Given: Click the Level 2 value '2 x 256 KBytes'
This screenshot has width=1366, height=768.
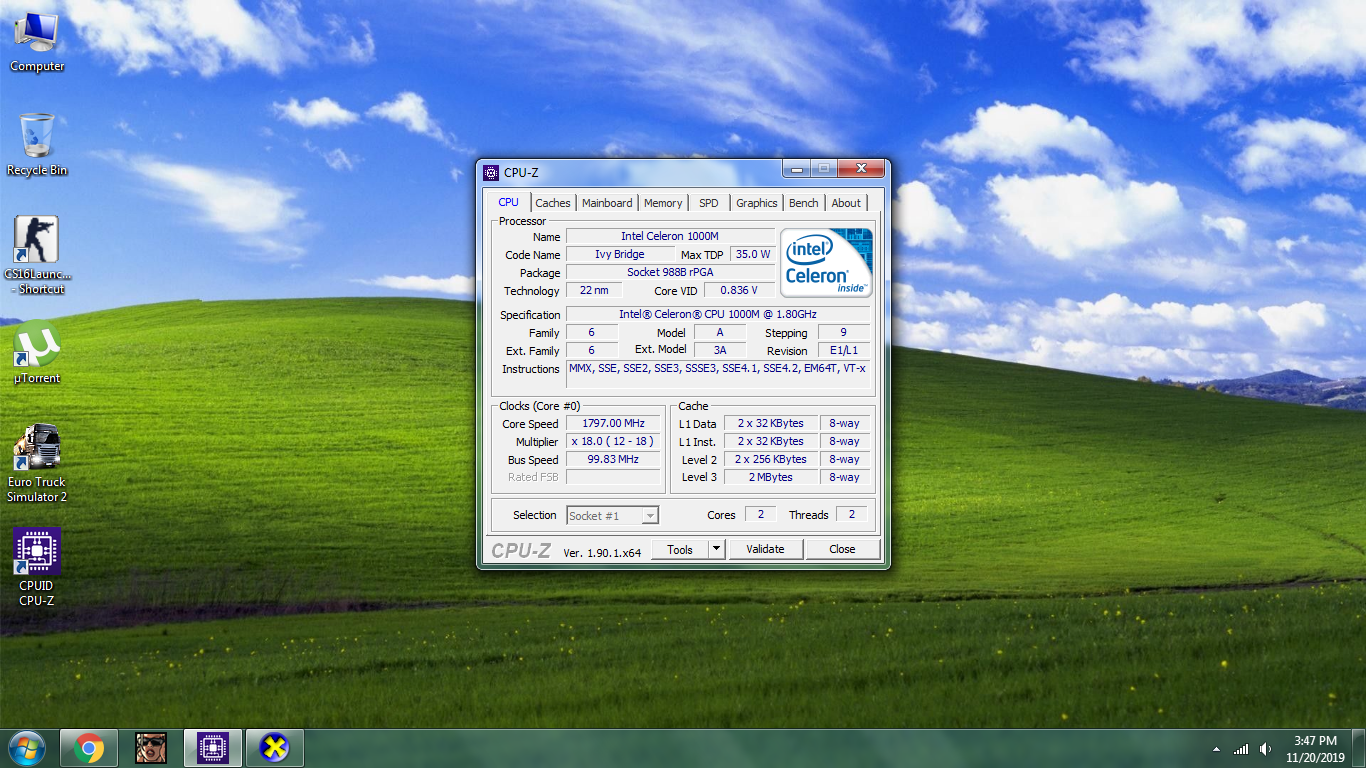Looking at the screenshot, I should click(x=770, y=459).
